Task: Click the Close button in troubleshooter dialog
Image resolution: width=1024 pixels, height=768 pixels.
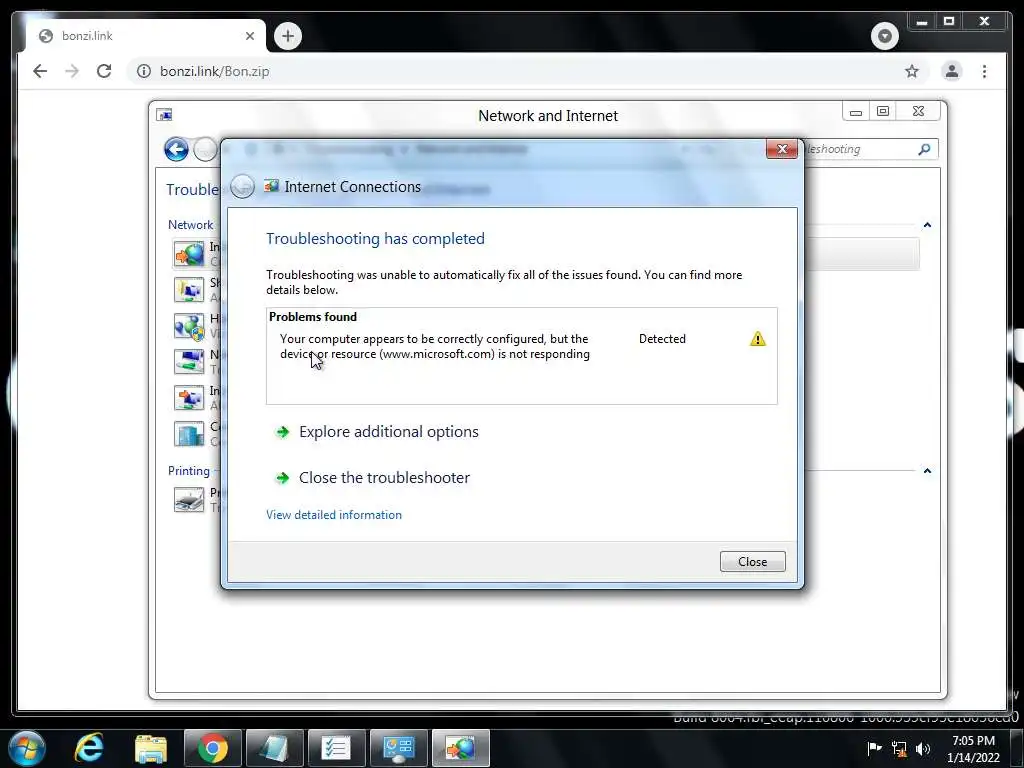Action: [752, 562]
